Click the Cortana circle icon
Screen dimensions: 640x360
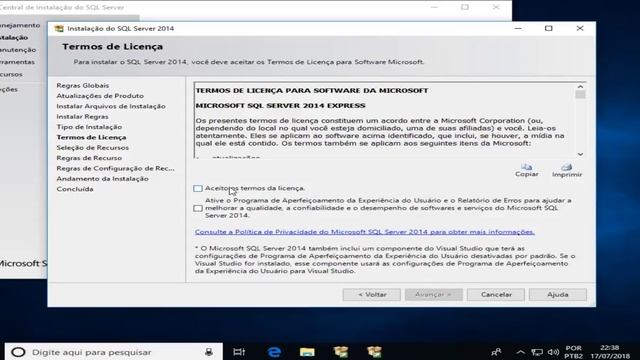click(18, 352)
